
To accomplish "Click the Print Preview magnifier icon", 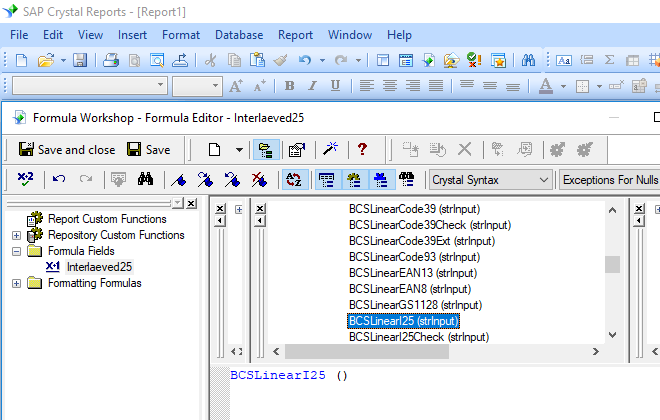I will (x=157, y=61).
